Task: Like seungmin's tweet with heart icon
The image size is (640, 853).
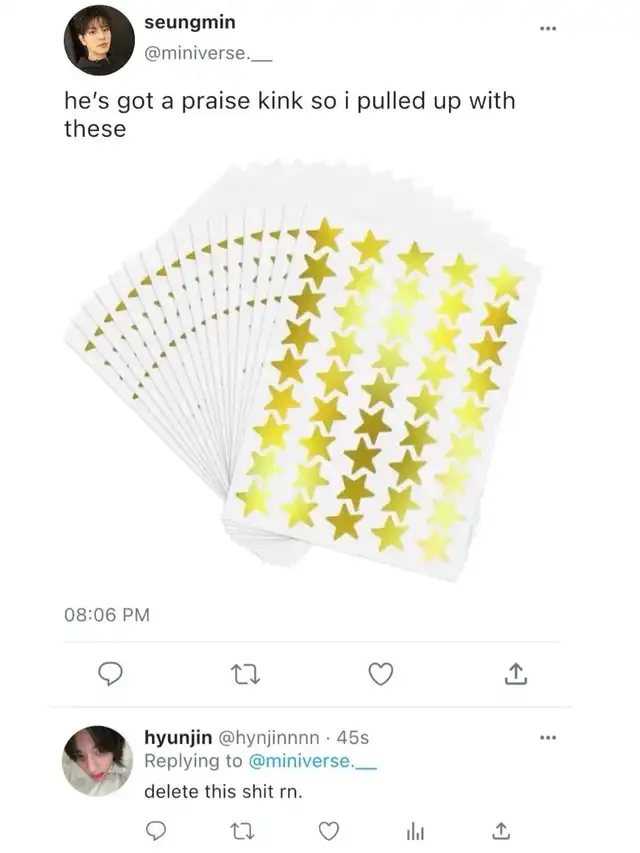Action: tap(380, 675)
